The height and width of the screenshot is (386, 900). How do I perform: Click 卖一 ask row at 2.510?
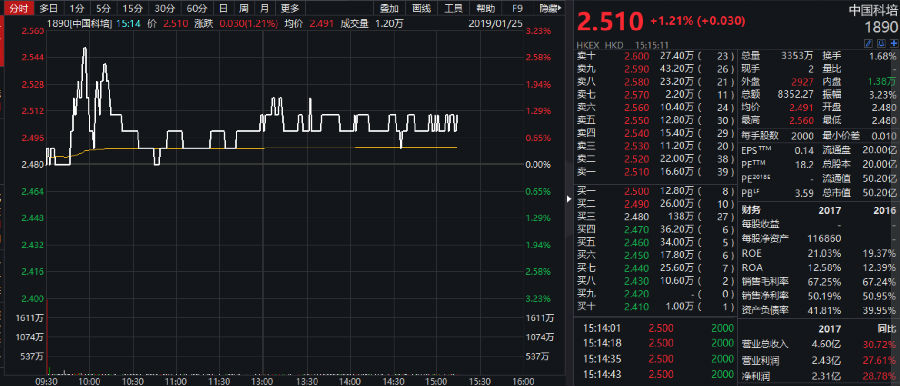655,172
